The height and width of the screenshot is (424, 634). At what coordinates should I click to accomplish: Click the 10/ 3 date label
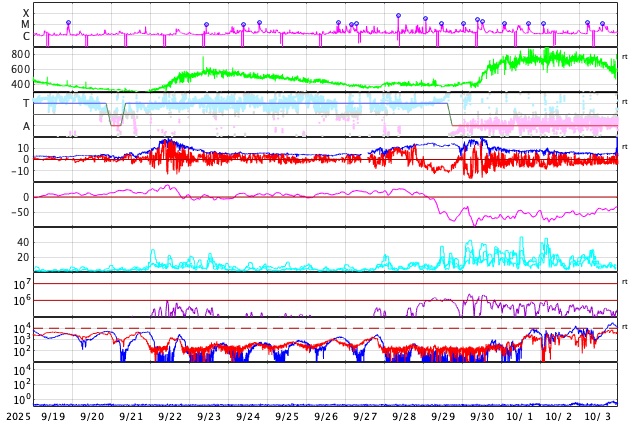click(598, 416)
